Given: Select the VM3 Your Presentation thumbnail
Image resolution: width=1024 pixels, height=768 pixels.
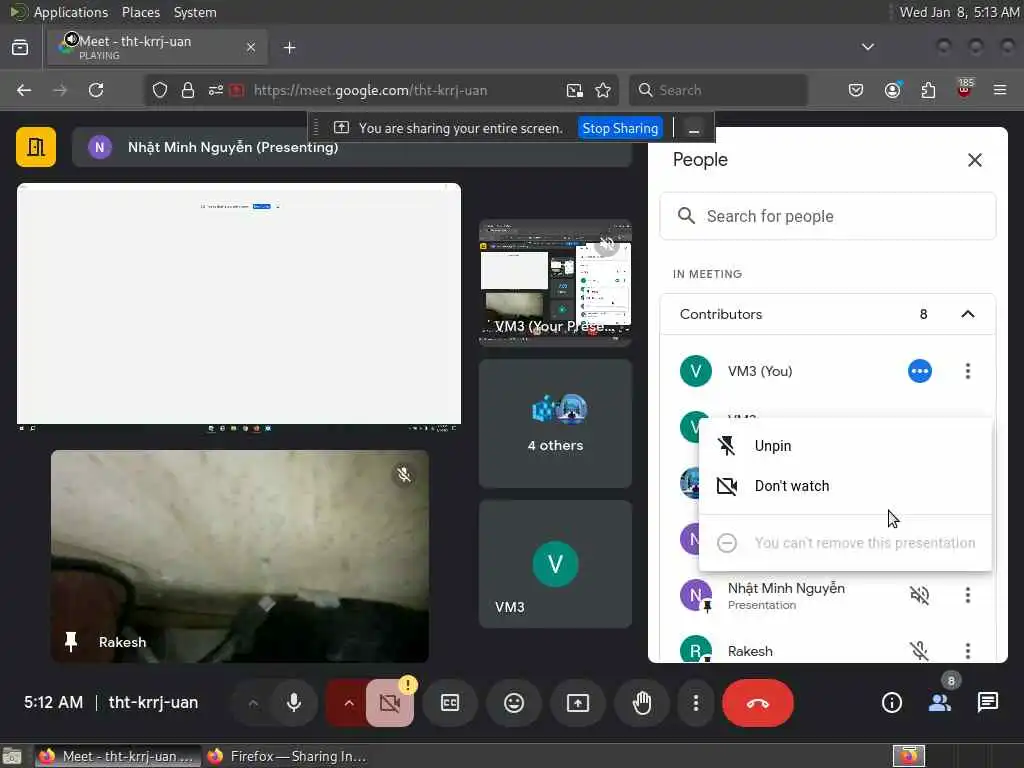Looking at the screenshot, I should pos(555,282).
